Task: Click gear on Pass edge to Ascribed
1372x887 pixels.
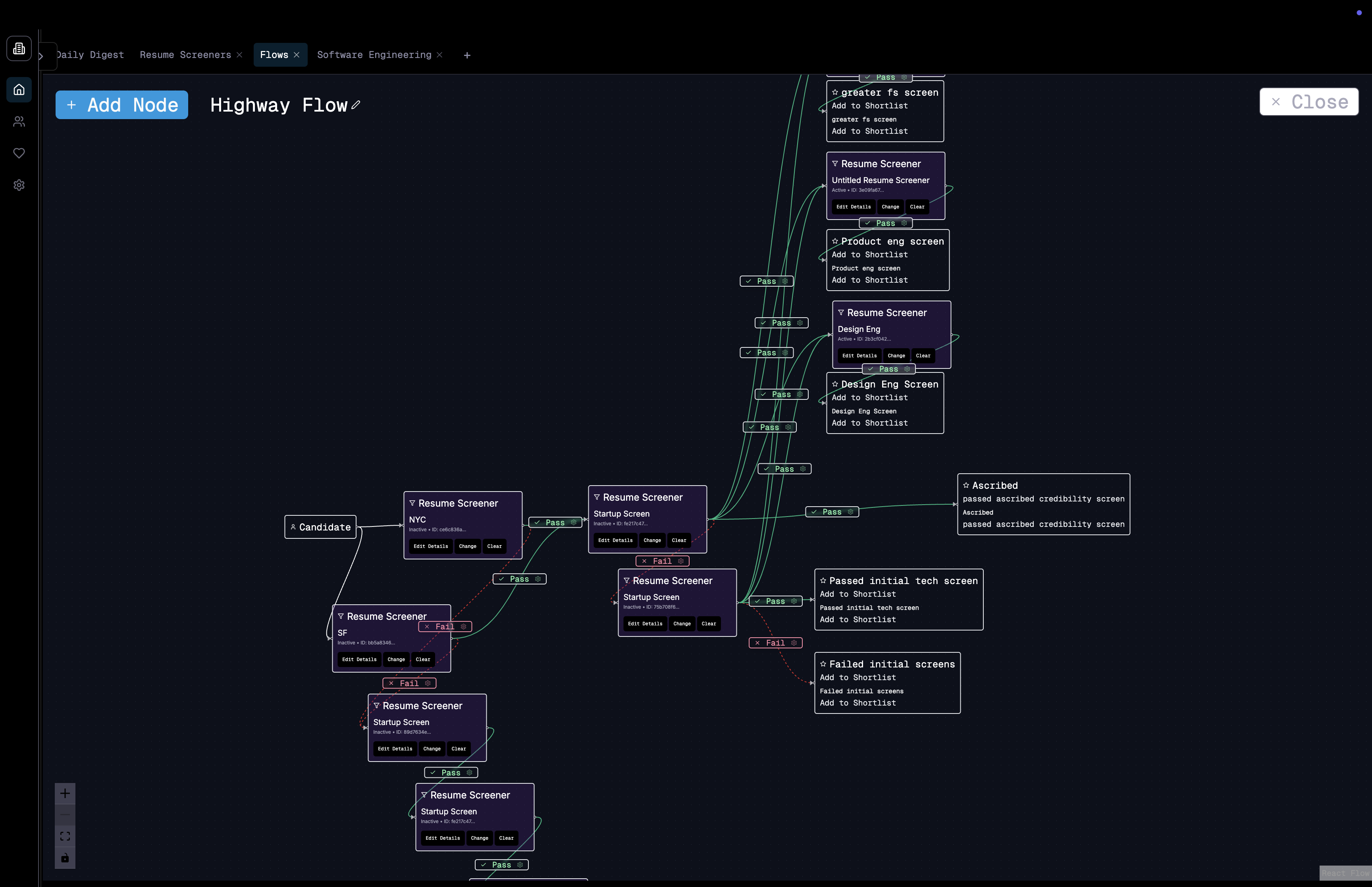Action: point(850,511)
